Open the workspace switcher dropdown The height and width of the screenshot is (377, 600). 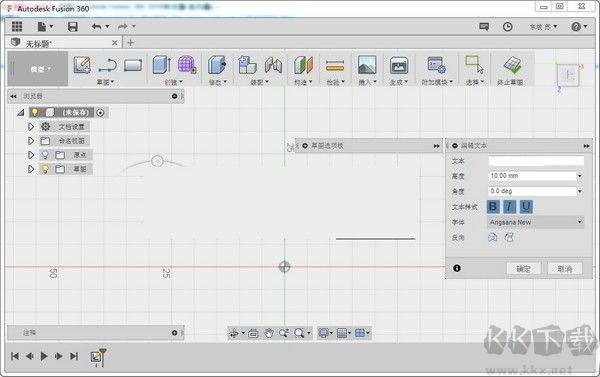pos(38,69)
